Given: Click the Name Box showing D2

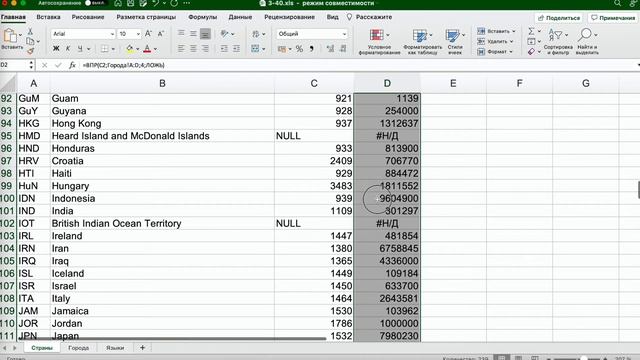Looking at the screenshot, I should (14, 65).
